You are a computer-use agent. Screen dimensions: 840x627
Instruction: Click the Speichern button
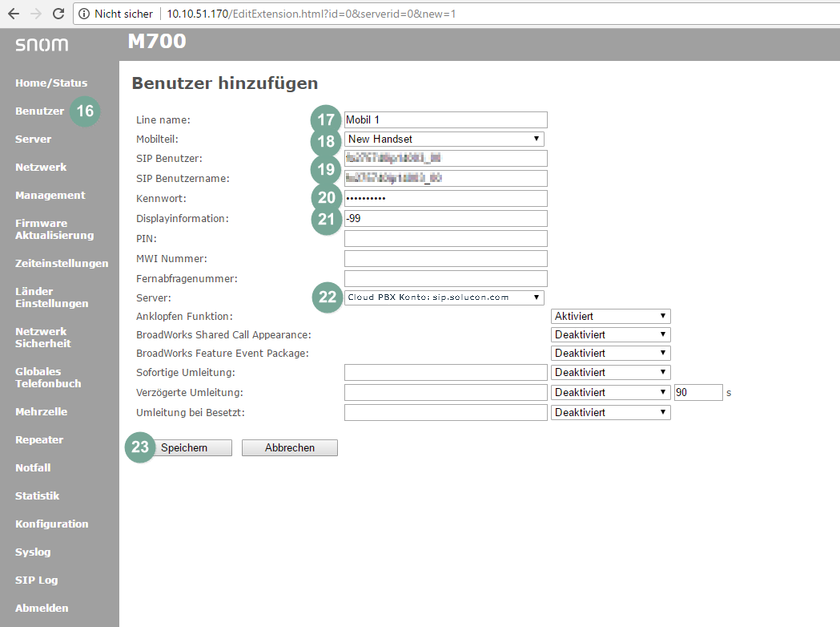(184, 448)
